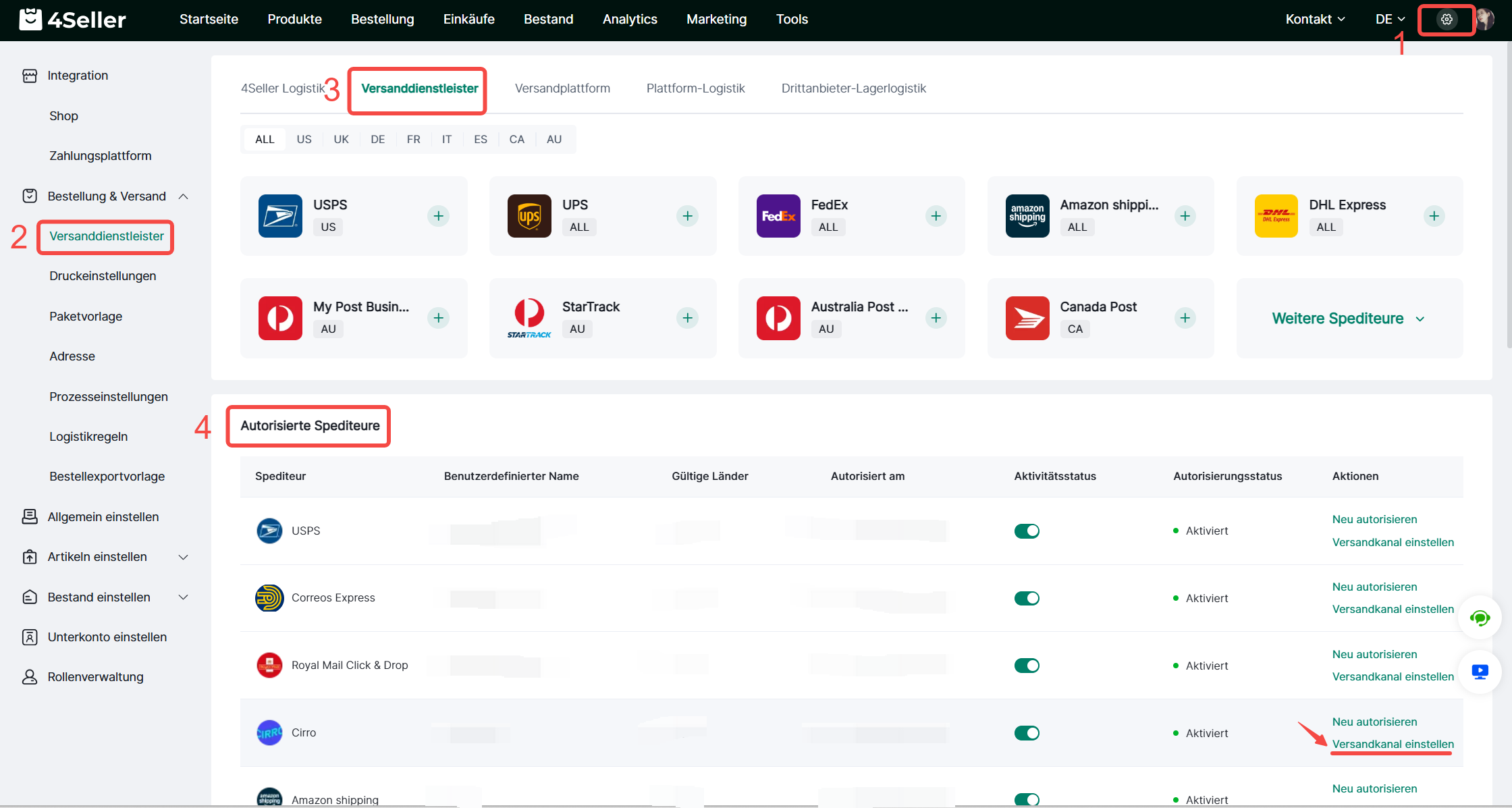Click plus icon on FedEx card
The image size is (1512, 808).
click(936, 216)
